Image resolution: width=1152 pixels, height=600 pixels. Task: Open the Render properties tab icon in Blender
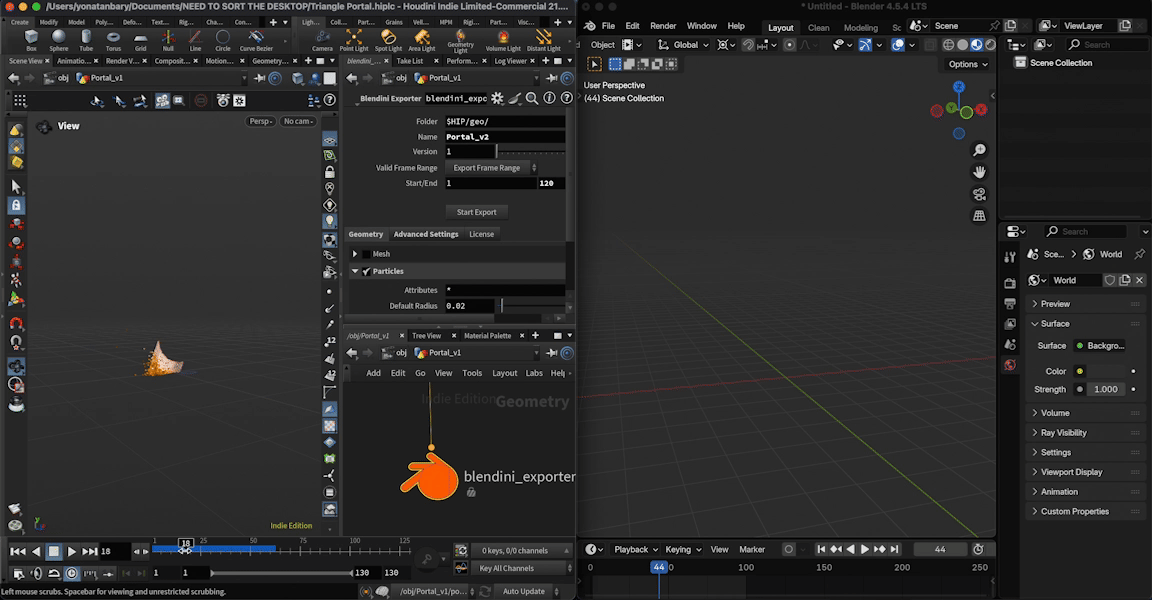click(1010, 283)
